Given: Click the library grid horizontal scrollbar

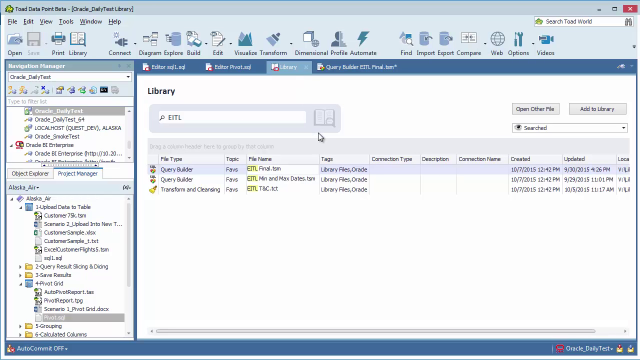Looking at the screenshot, I should pos(376,331).
